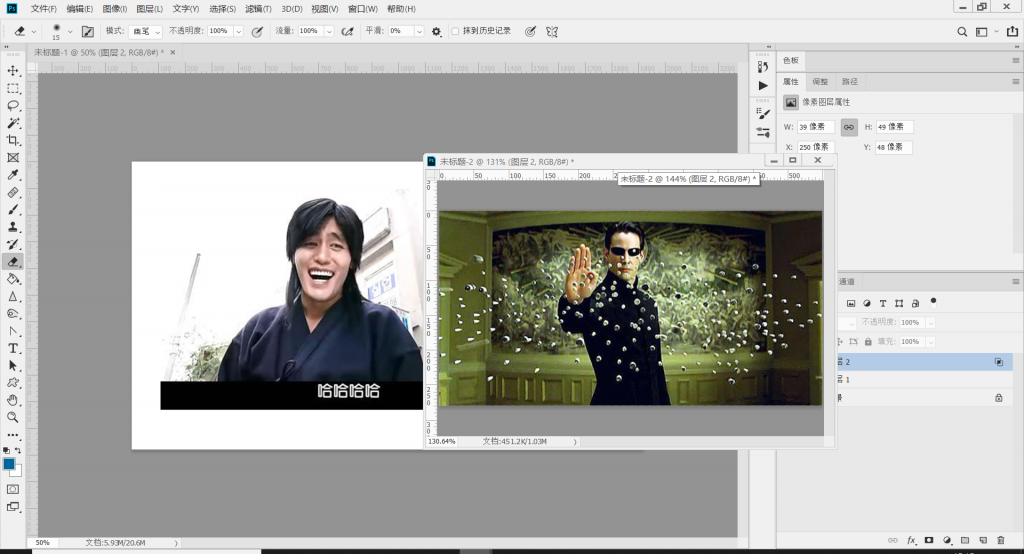Select the Eraser tool in toolbox
The height and width of the screenshot is (554, 1024).
[x=13, y=261]
